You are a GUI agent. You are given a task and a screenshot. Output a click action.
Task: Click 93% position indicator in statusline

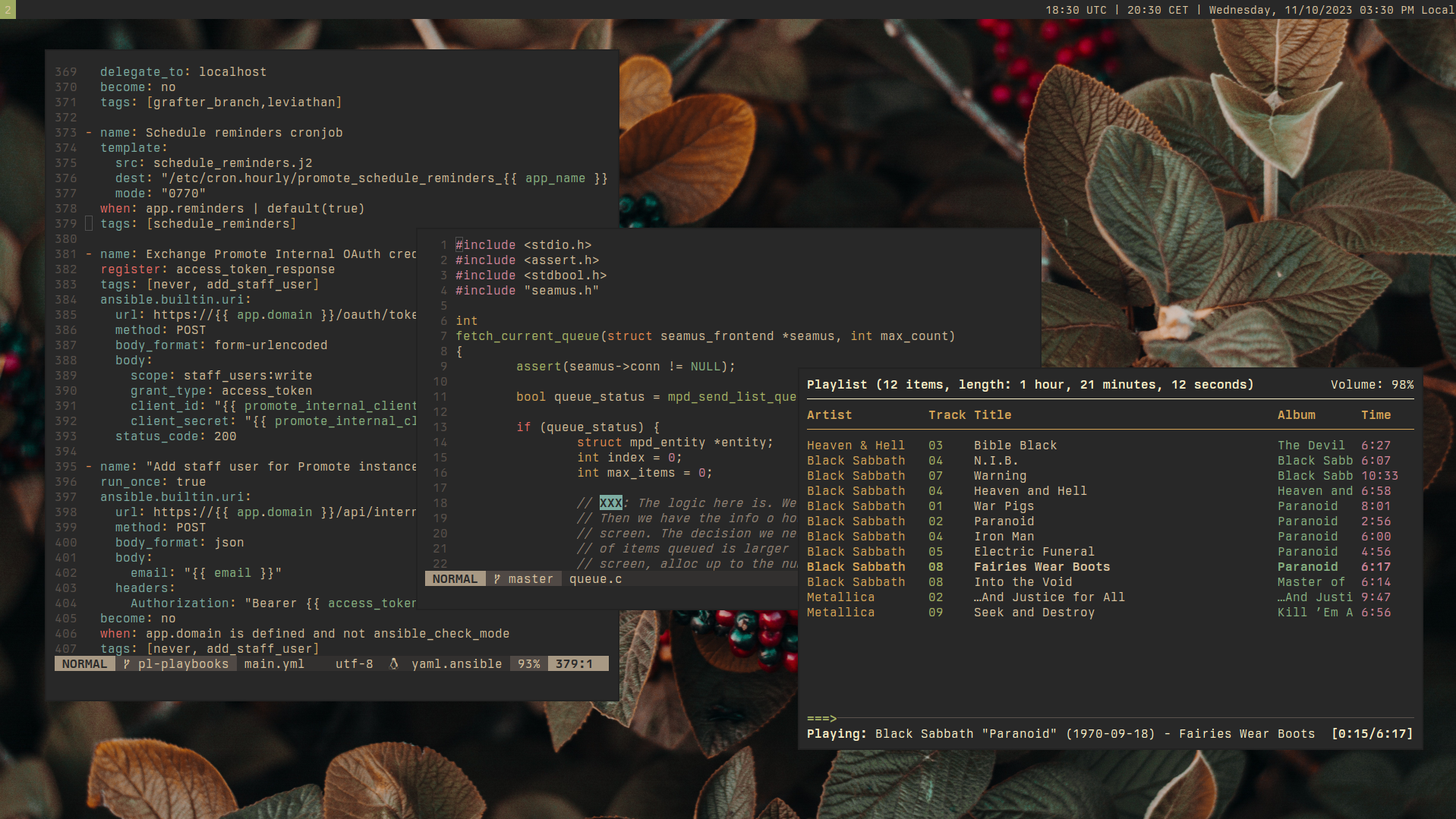coord(528,664)
